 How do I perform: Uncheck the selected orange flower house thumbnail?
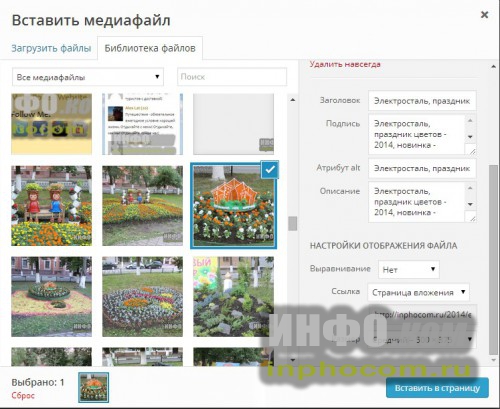pyautogui.click(x=270, y=170)
